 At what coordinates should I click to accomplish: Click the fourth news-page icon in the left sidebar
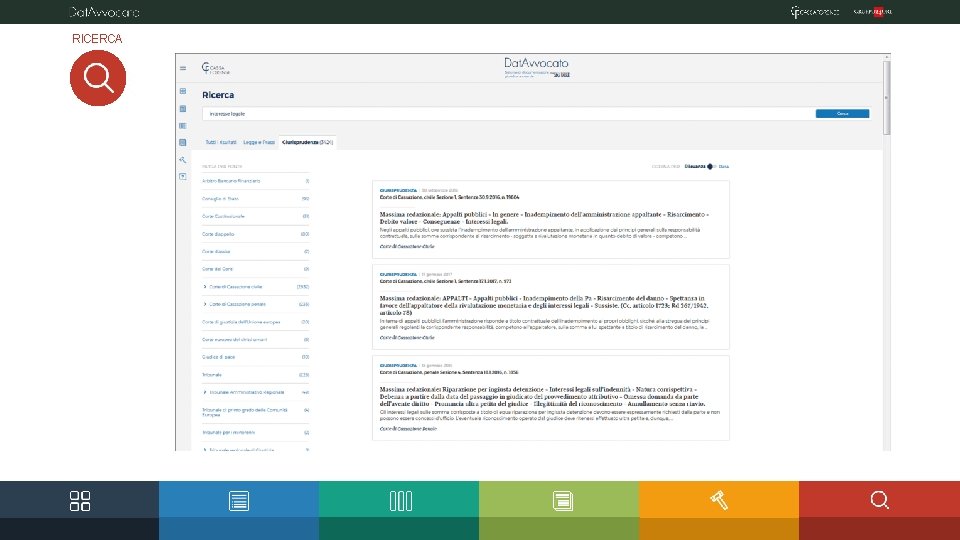pyautogui.click(x=182, y=142)
